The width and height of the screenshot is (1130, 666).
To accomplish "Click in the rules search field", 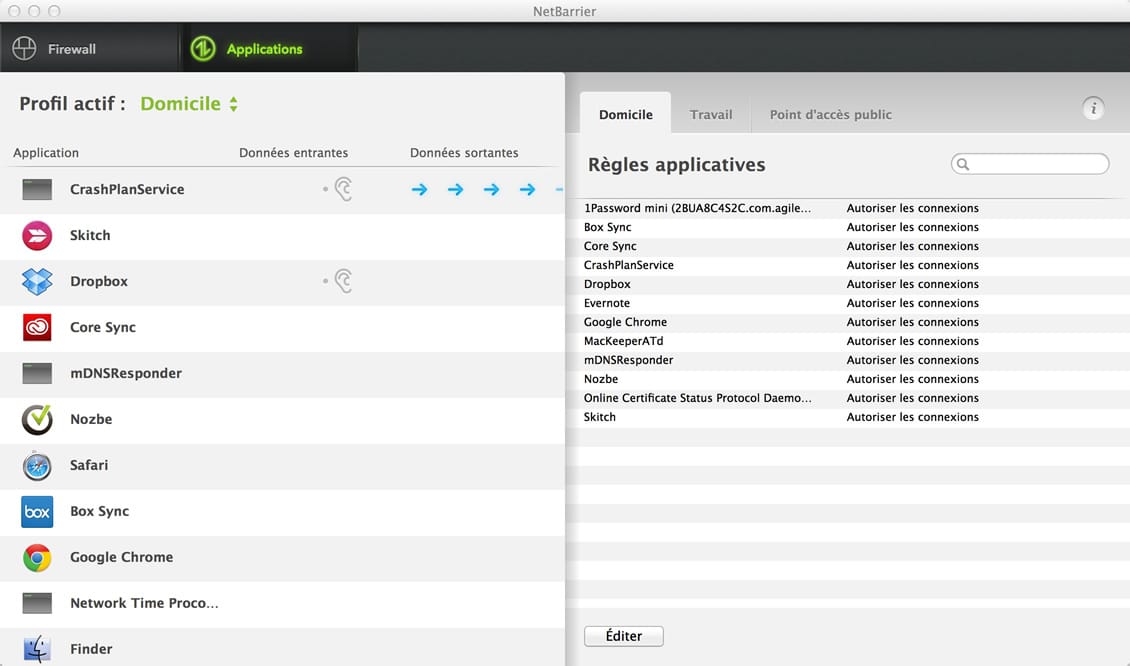I will 1030,164.
